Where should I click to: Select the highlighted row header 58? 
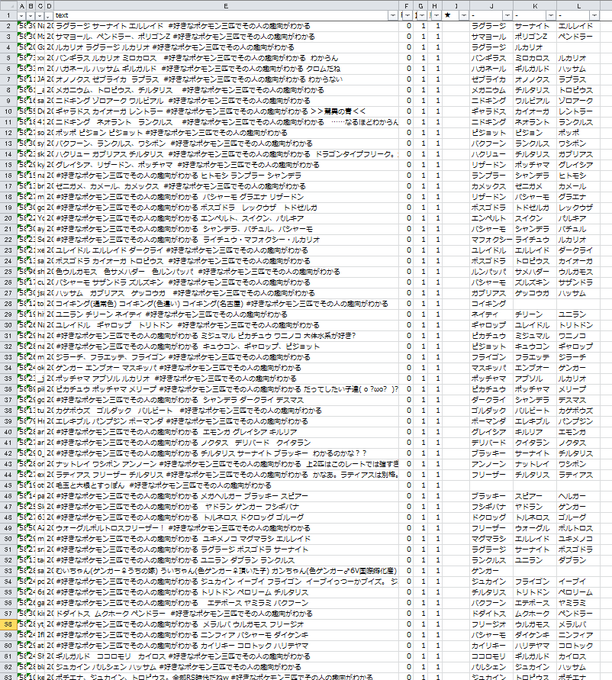pyautogui.click(x=9, y=624)
